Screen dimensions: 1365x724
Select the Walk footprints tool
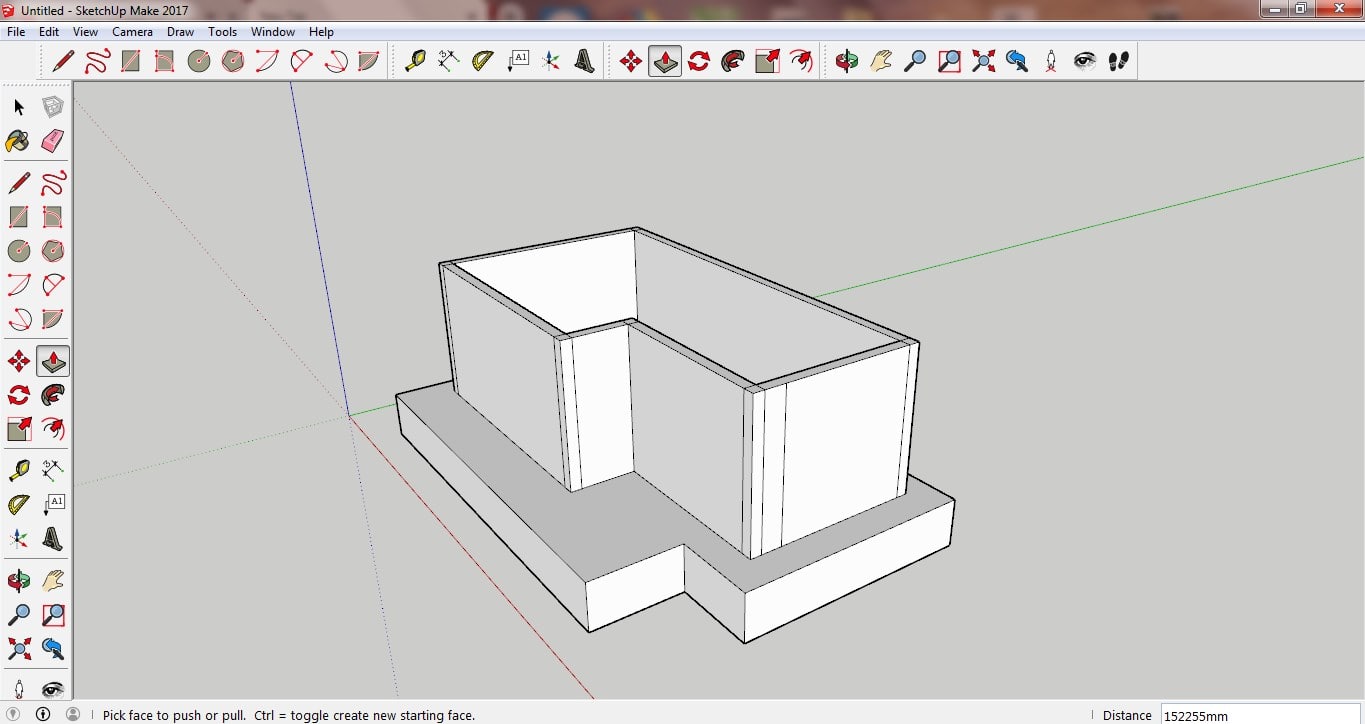[x=1119, y=61]
